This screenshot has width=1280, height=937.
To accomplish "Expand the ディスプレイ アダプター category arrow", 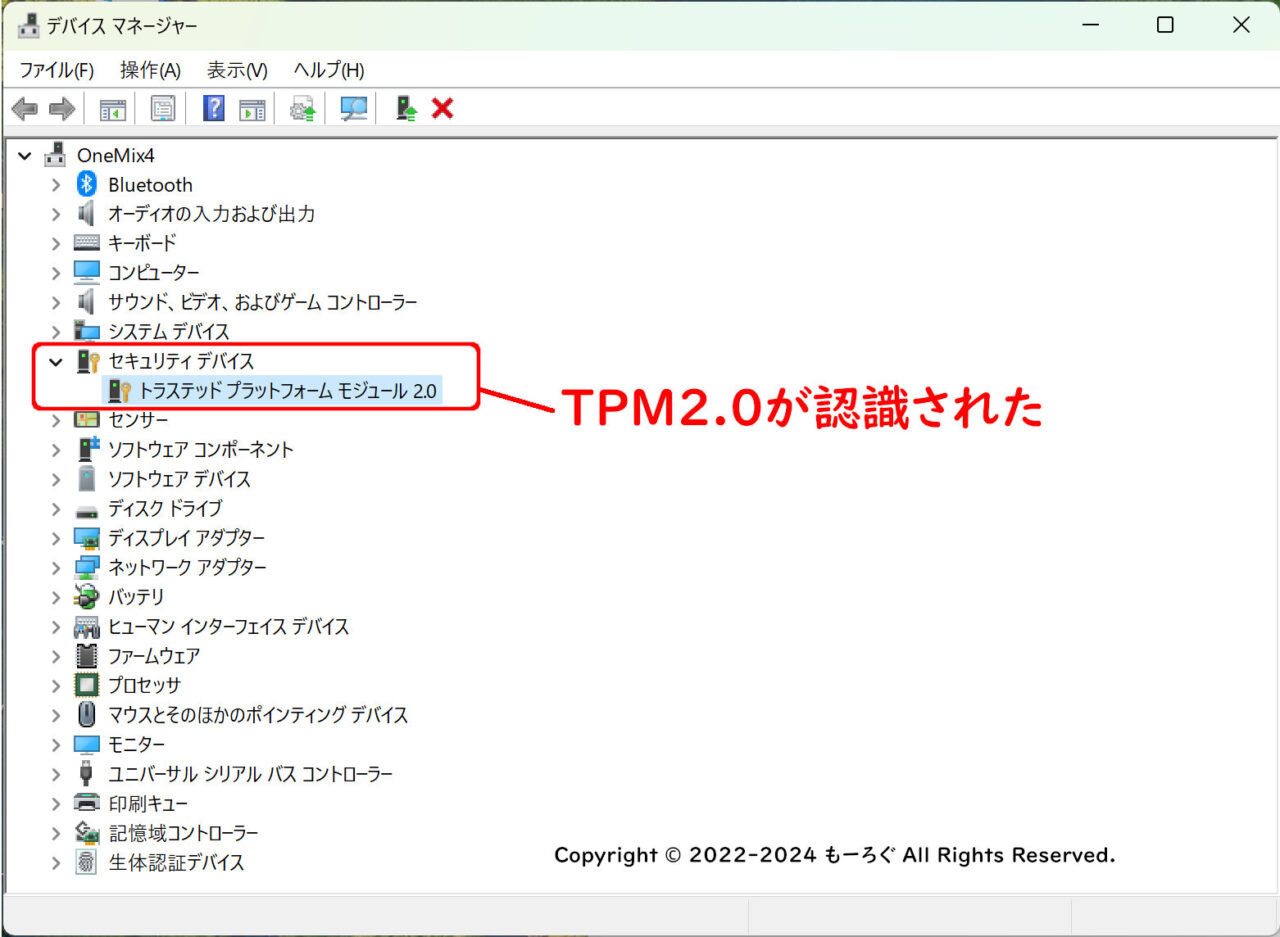I will 57,538.
